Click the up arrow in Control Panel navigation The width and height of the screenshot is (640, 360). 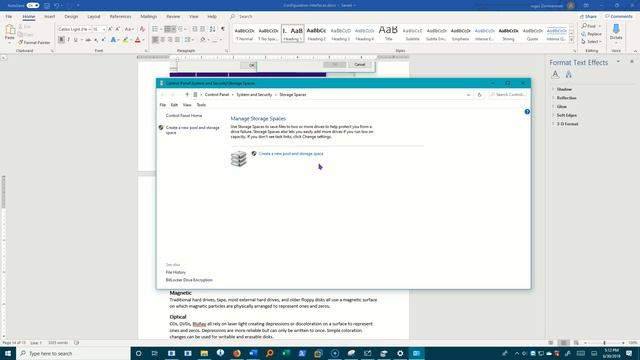tap(187, 95)
